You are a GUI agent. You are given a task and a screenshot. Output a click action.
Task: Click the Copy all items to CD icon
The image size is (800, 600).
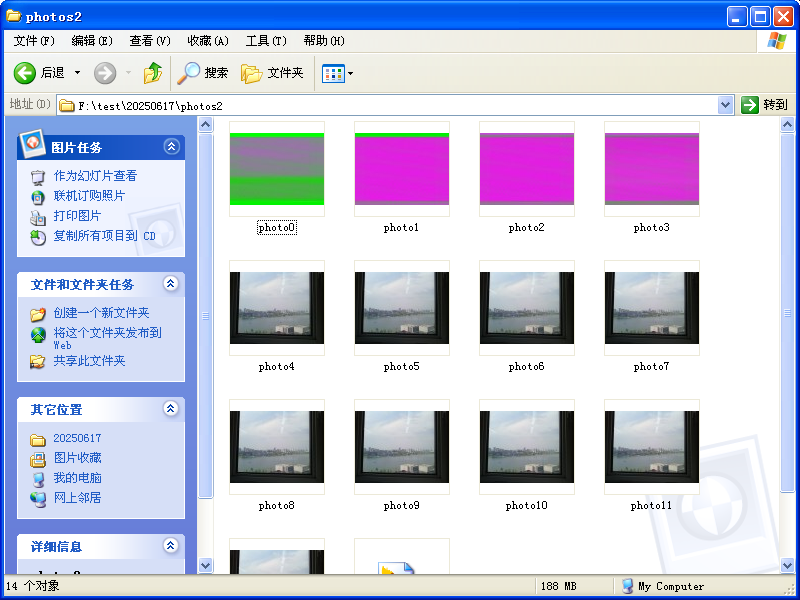point(38,237)
